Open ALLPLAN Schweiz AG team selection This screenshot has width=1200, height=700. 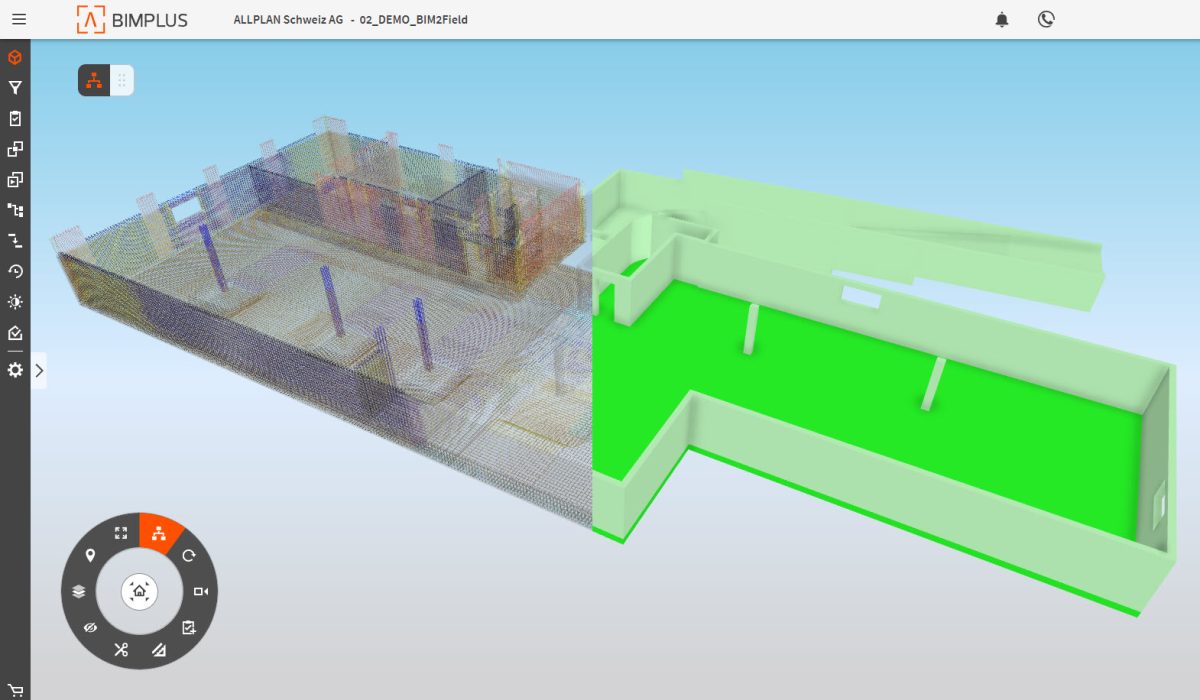point(287,19)
